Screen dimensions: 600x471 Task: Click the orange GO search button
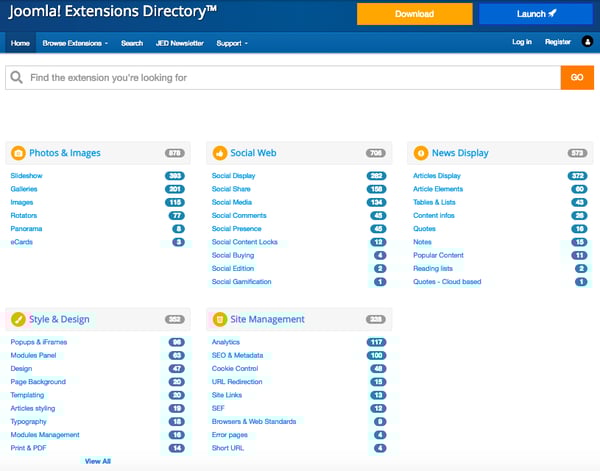[x=577, y=77]
